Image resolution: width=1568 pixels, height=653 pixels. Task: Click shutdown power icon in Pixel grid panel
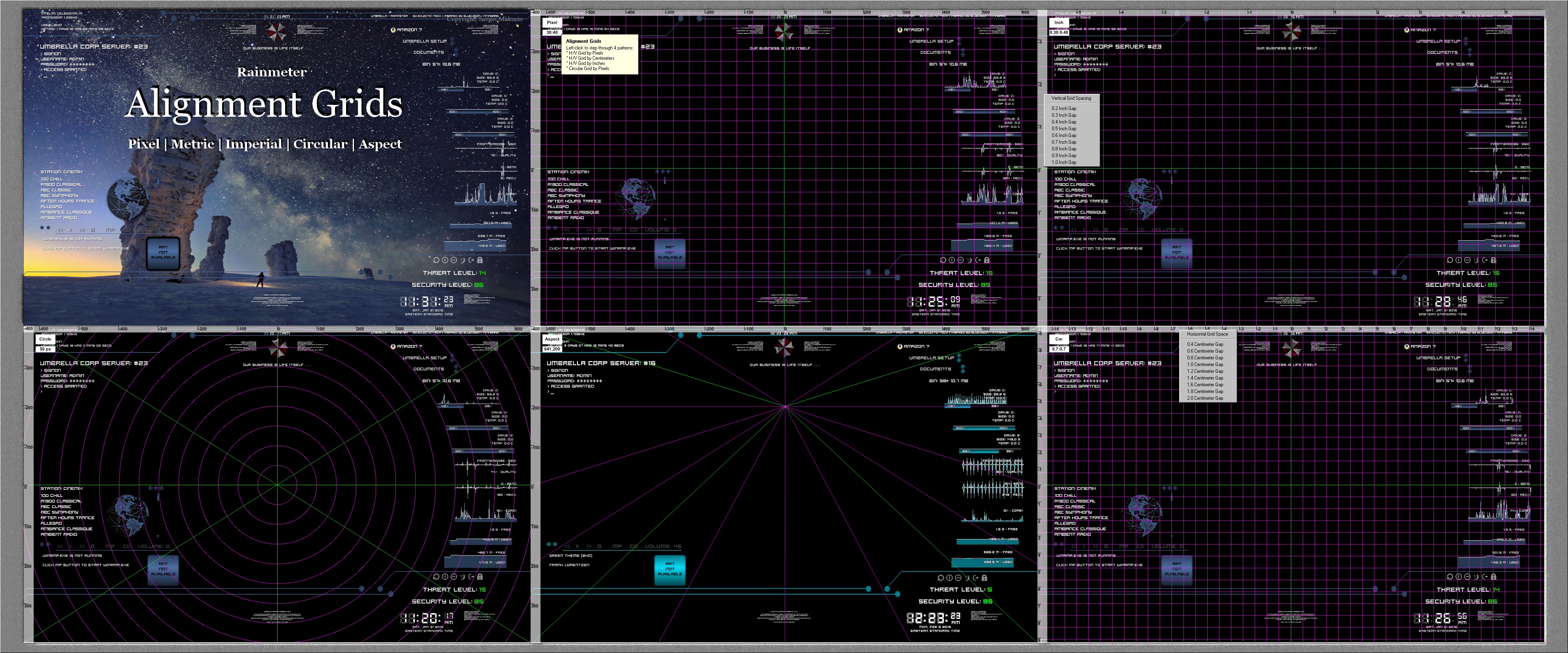point(951,260)
